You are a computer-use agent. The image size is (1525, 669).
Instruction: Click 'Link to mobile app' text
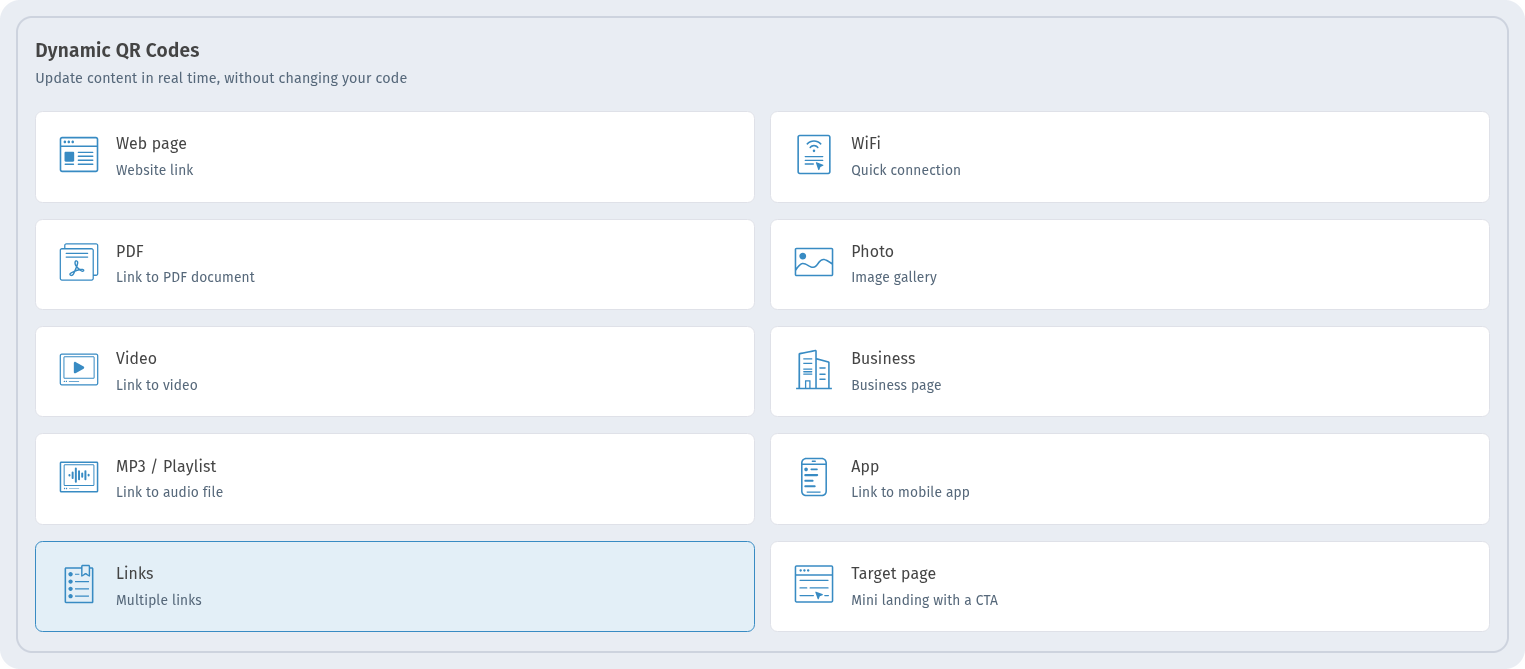910,492
